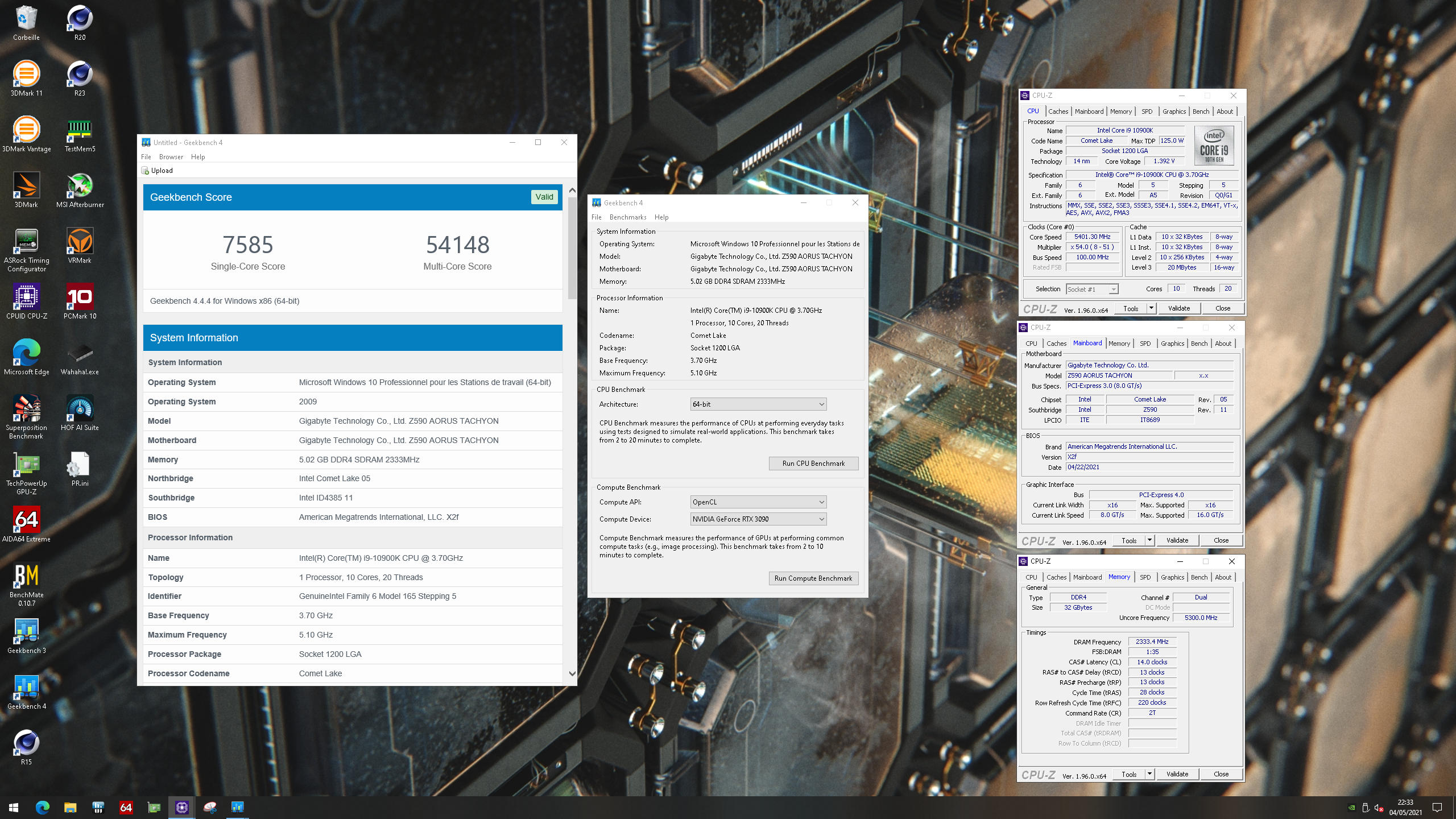Image resolution: width=1456 pixels, height=819 pixels.
Task: Expand the Compute API OpenCL dropdown
Action: point(758,502)
